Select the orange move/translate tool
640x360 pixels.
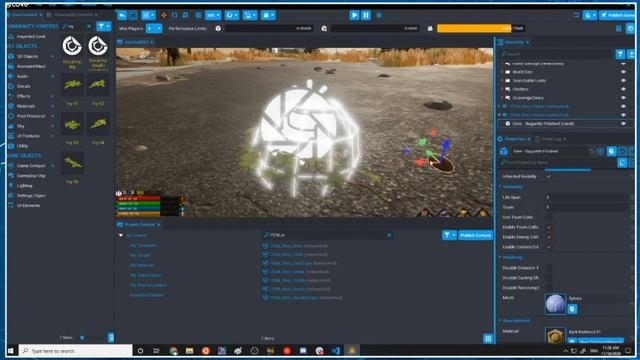(x=164, y=15)
